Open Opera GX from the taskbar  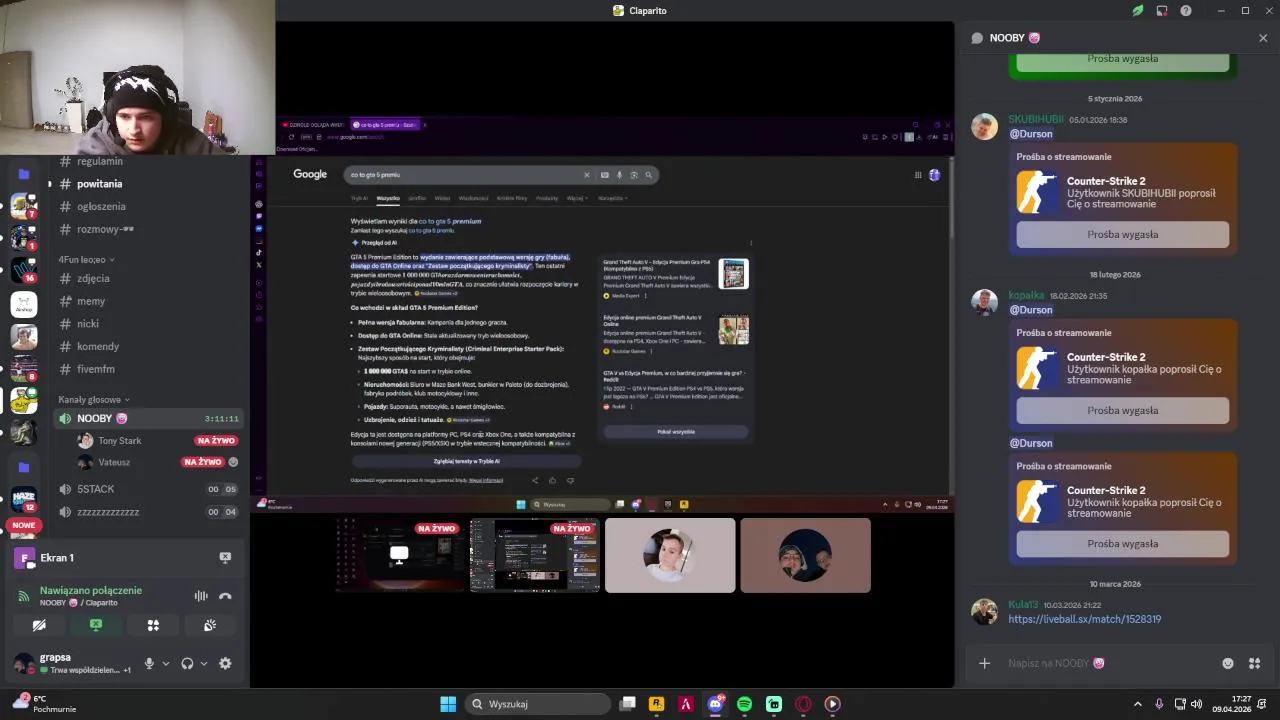pos(803,704)
